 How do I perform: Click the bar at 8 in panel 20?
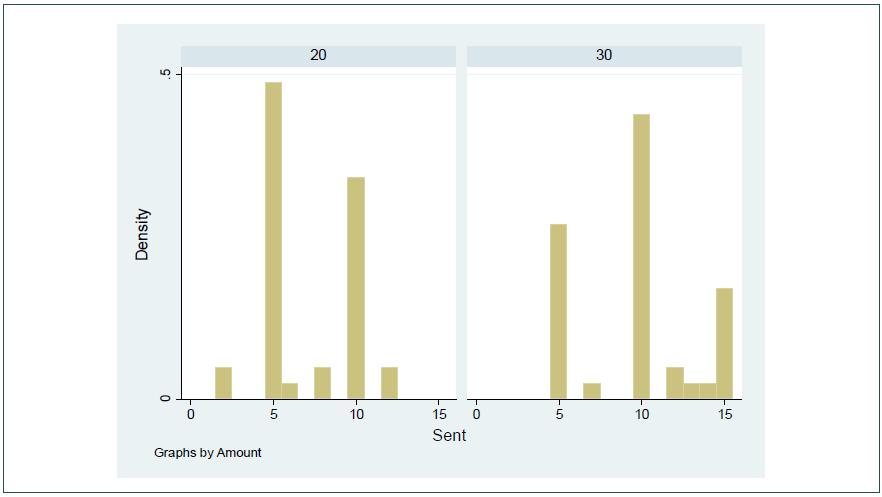point(322,383)
